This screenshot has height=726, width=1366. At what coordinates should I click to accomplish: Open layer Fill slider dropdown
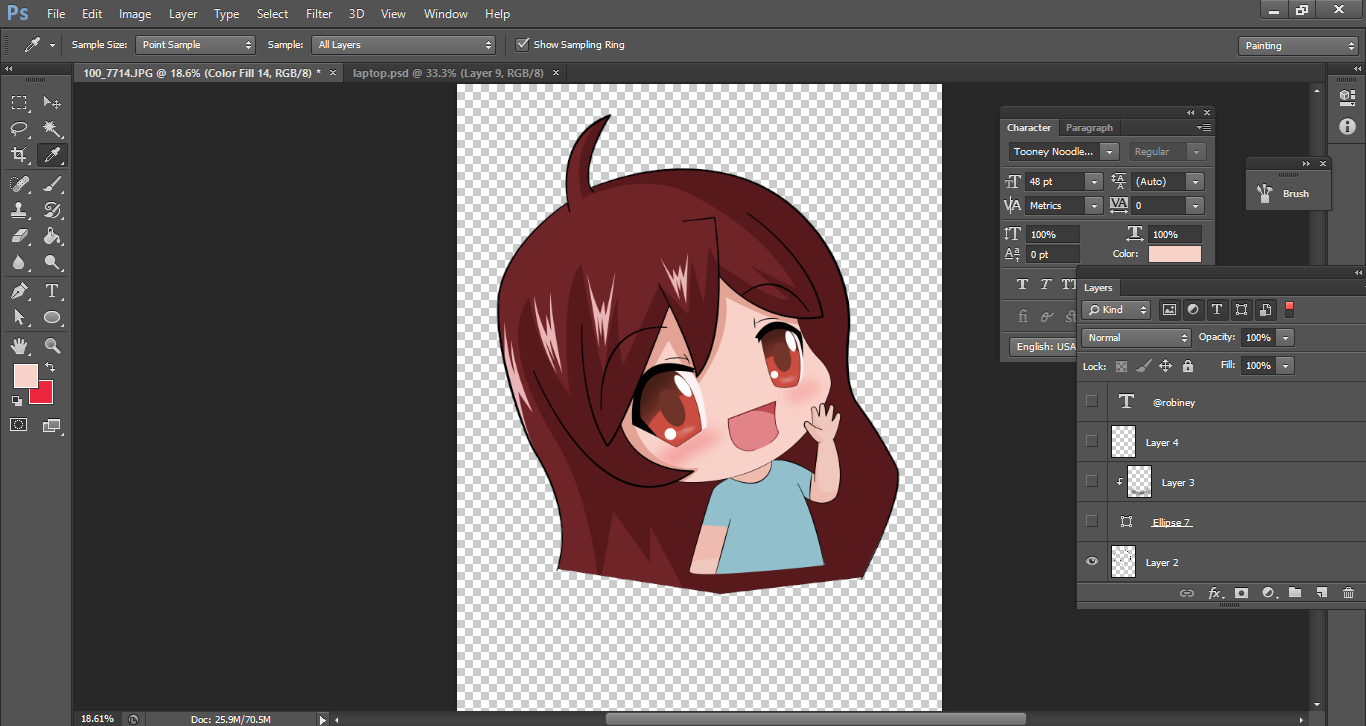[x=1286, y=366]
